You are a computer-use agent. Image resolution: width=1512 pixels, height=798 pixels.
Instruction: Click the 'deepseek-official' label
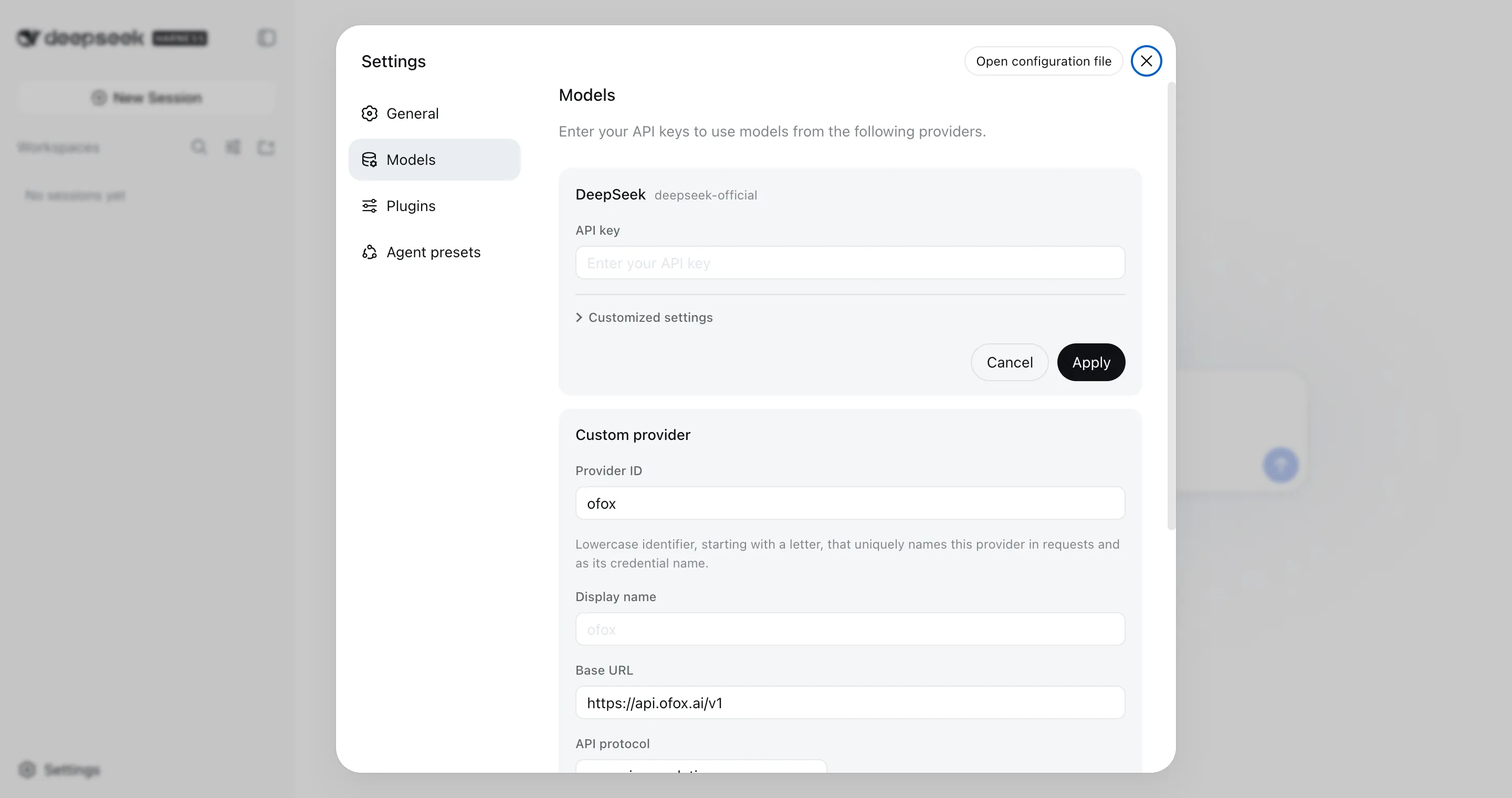(x=706, y=195)
